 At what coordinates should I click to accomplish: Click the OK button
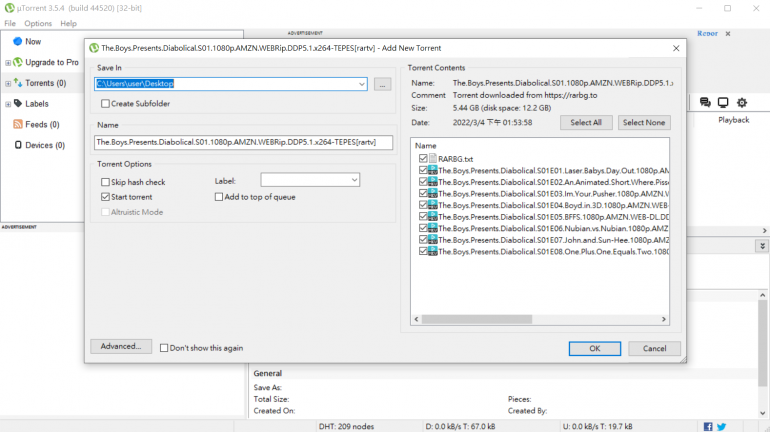[595, 349]
